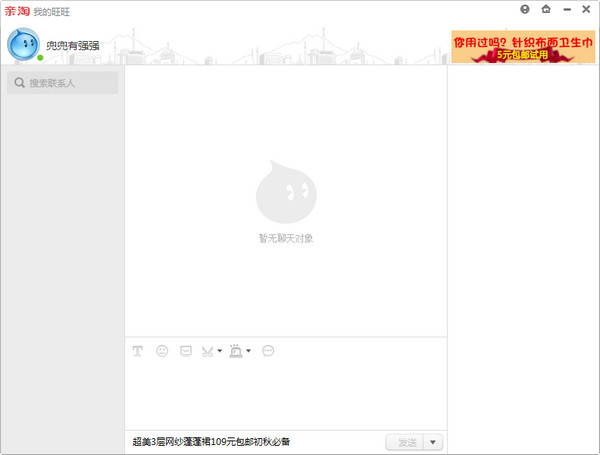
Task: Send a window shake alert
Action: (x=236, y=351)
